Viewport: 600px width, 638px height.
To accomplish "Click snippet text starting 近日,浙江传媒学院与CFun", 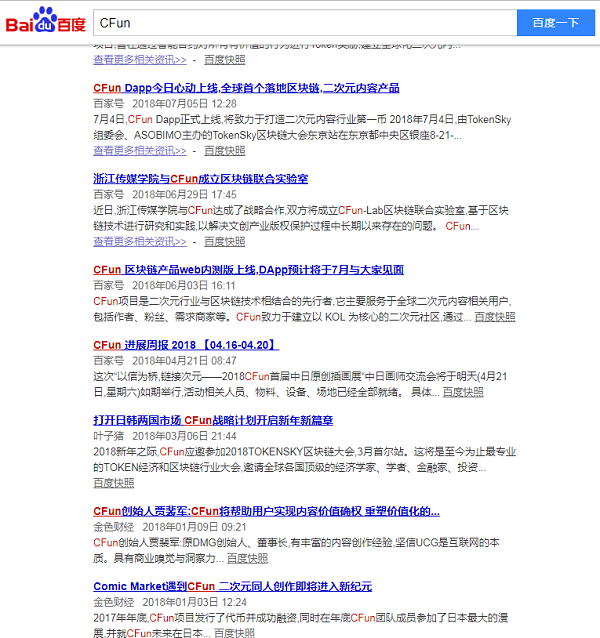I will point(301,218).
